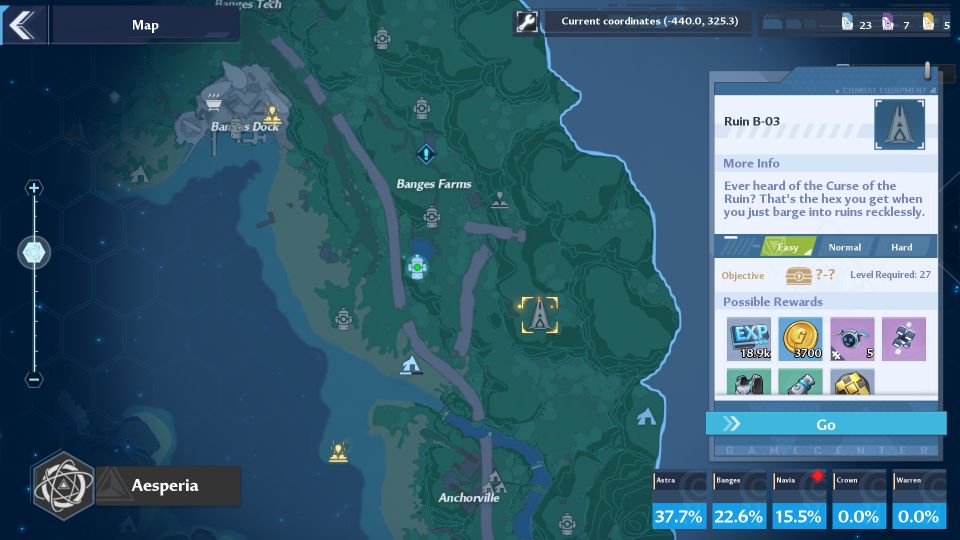
Task: Select the tent camp icon near the coast road
Action: (411, 365)
